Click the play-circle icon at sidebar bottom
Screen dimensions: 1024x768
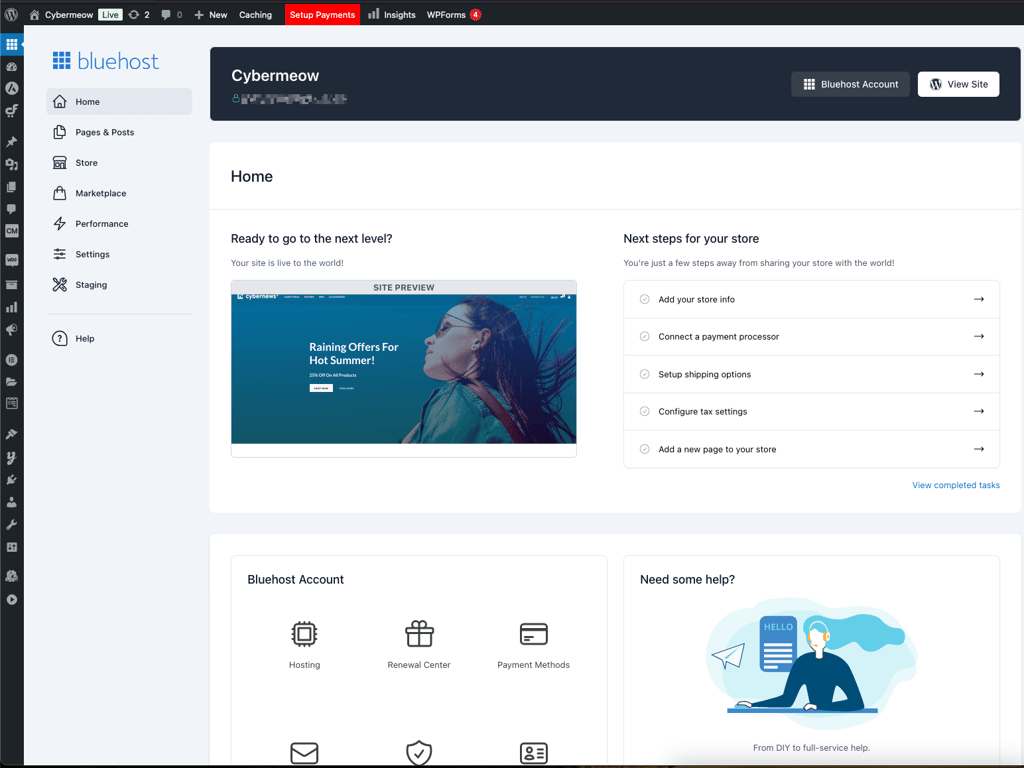tap(12, 600)
